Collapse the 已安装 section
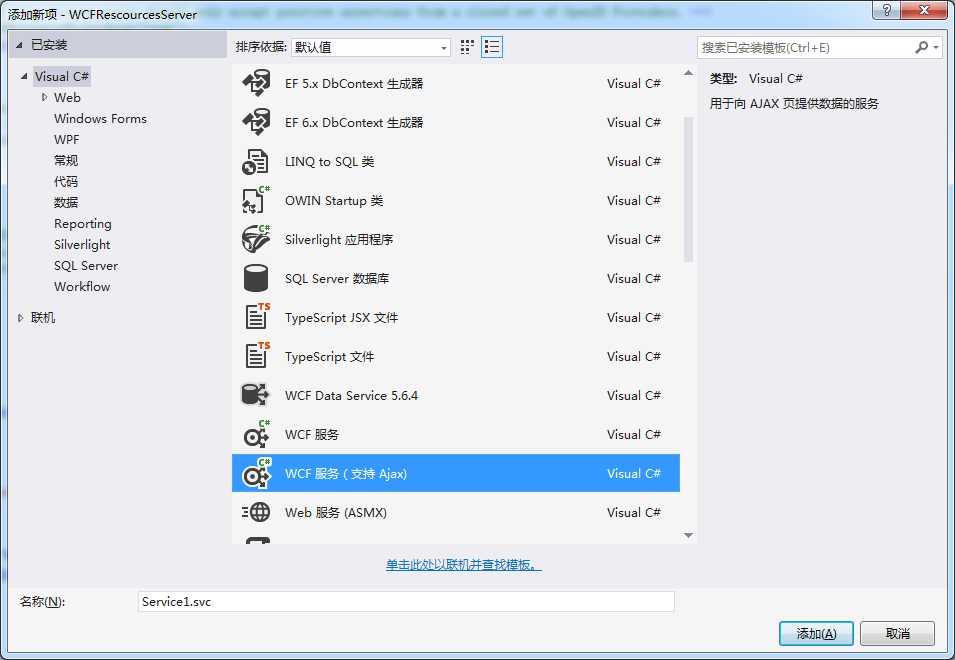The image size is (955, 660). pyautogui.click(x=19, y=45)
